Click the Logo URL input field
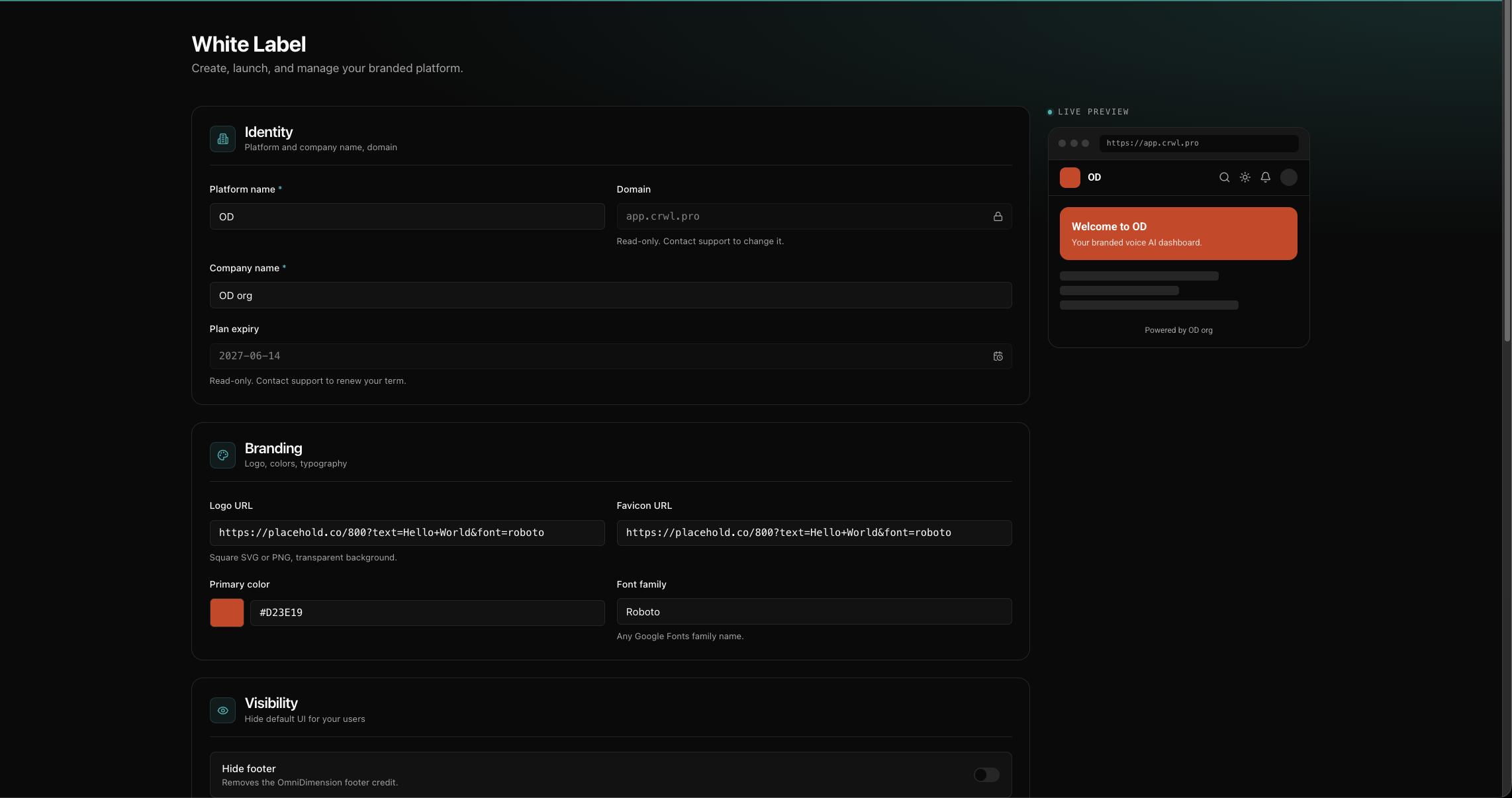This screenshot has width=1512, height=798. (407, 533)
